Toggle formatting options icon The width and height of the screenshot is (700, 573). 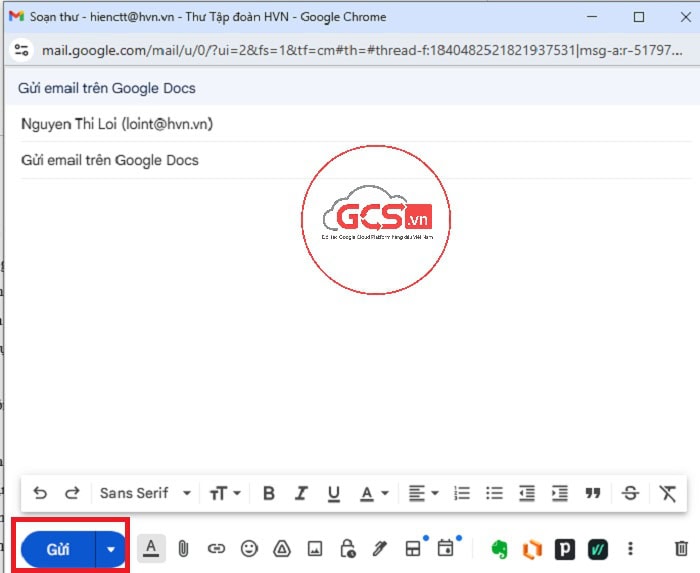pyautogui.click(x=151, y=548)
